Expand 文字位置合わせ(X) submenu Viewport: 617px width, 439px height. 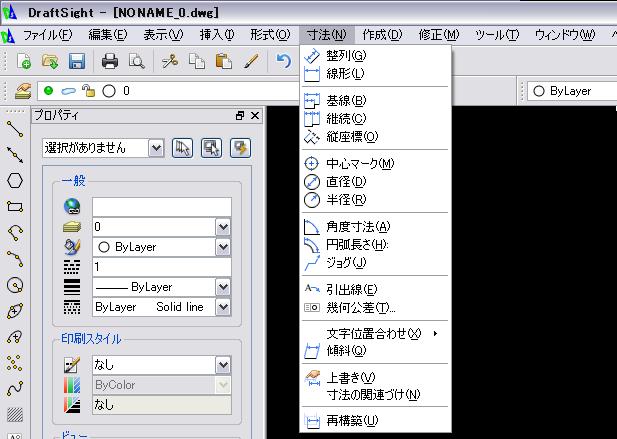point(375,334)
